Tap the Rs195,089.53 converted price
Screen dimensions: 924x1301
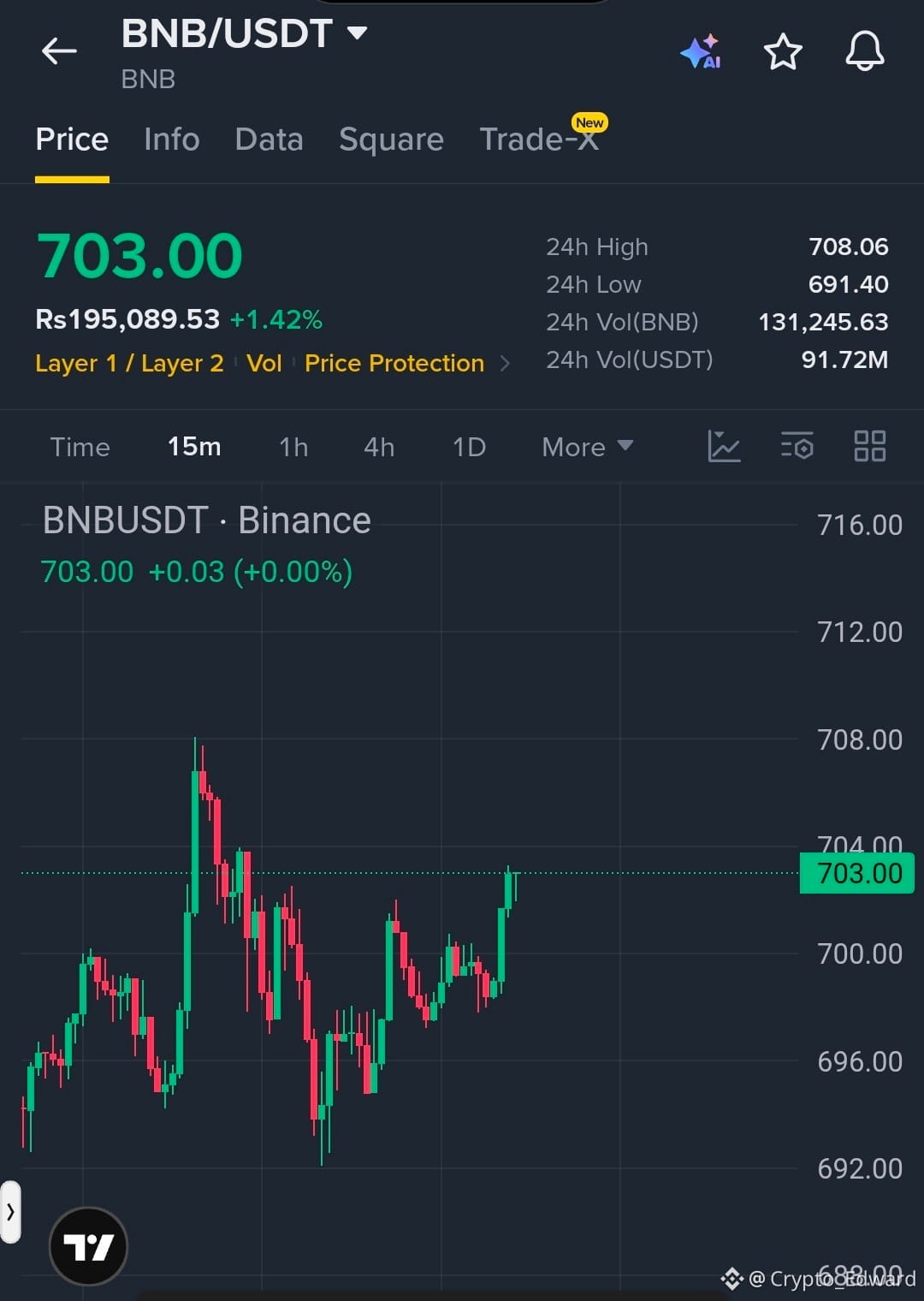click(127, 319)
